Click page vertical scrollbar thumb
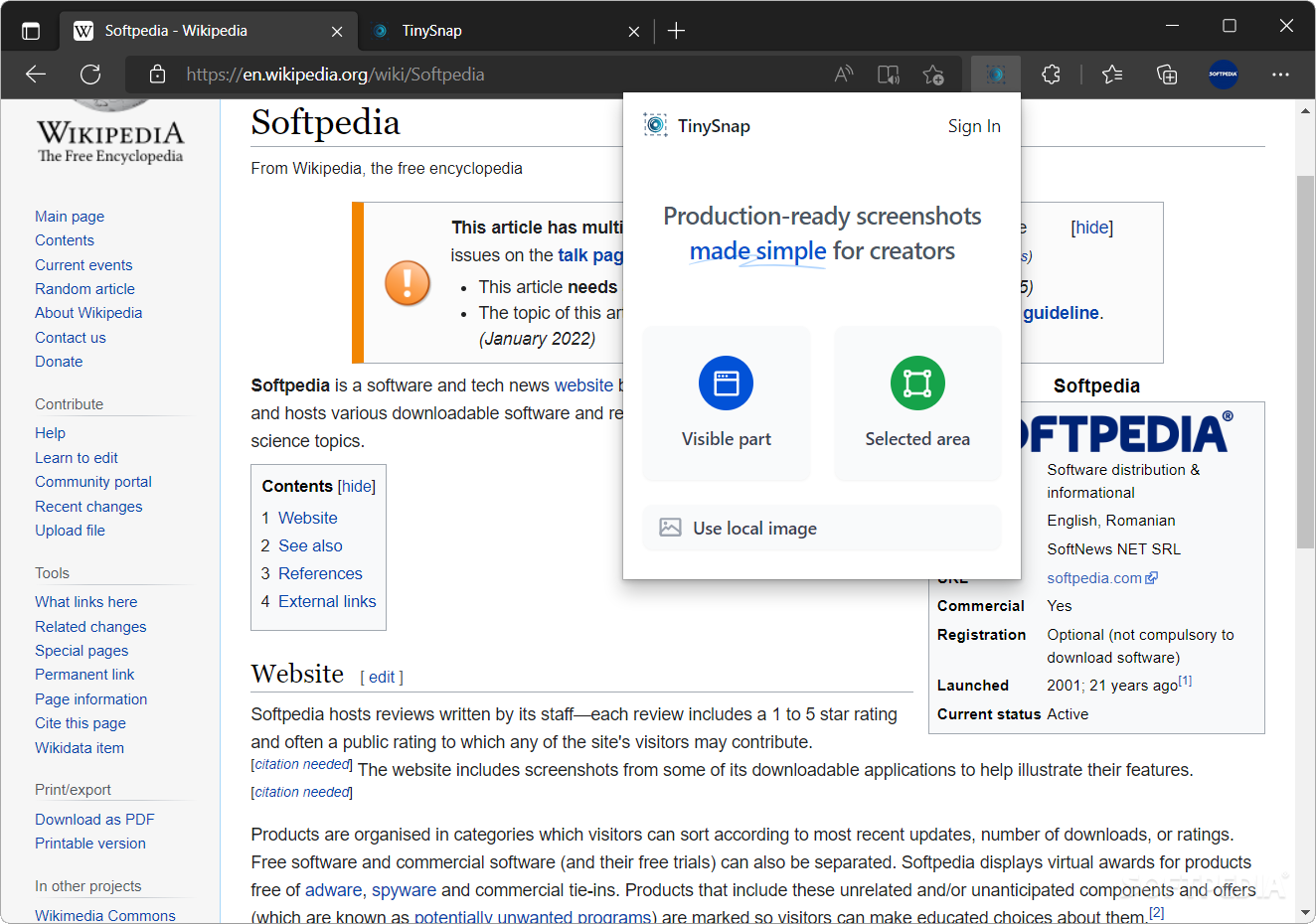This screenshot has width=1316, height=924. pyautogui.click(x=1305, y=362)
